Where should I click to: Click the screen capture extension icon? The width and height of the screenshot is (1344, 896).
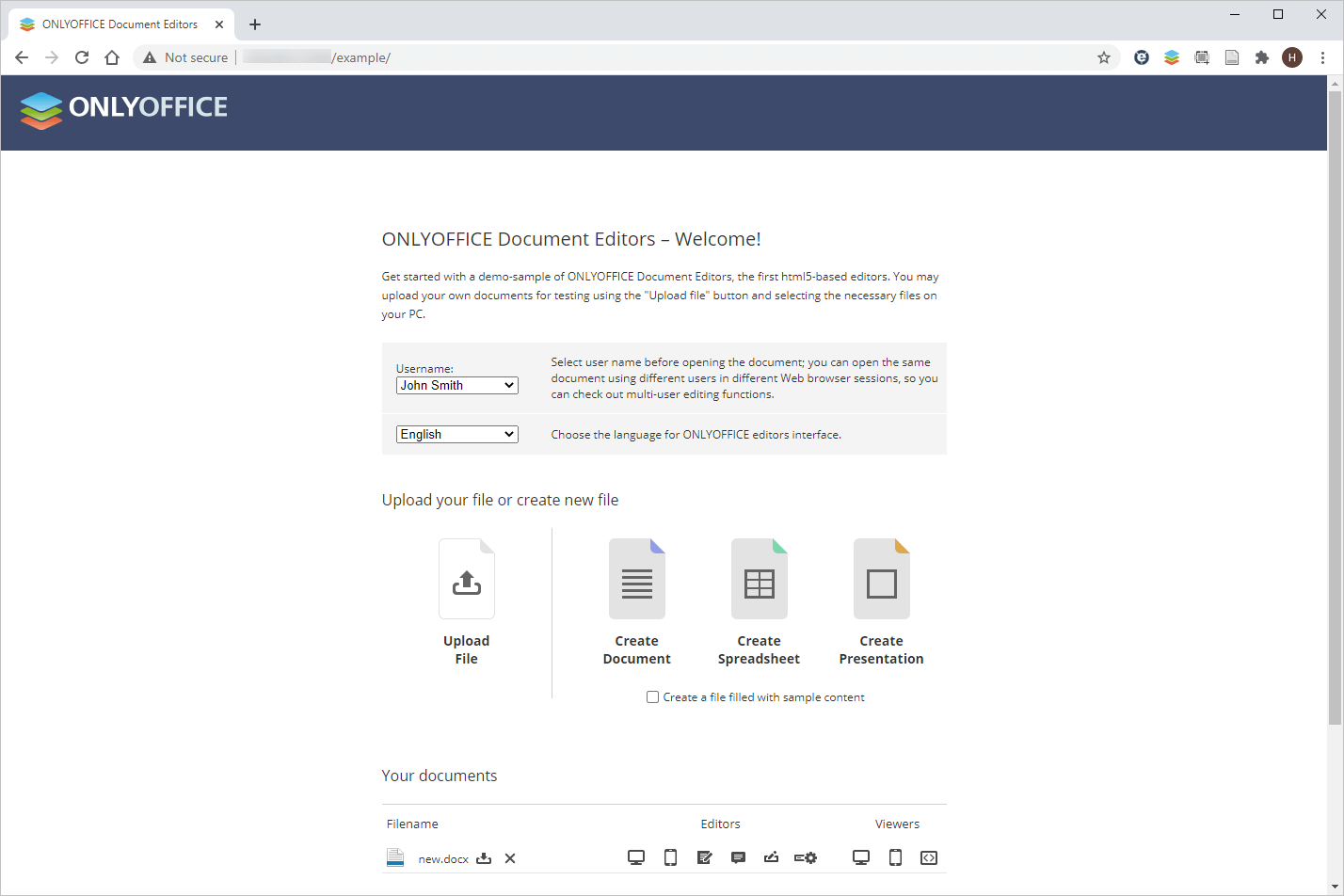(1202, 57)
